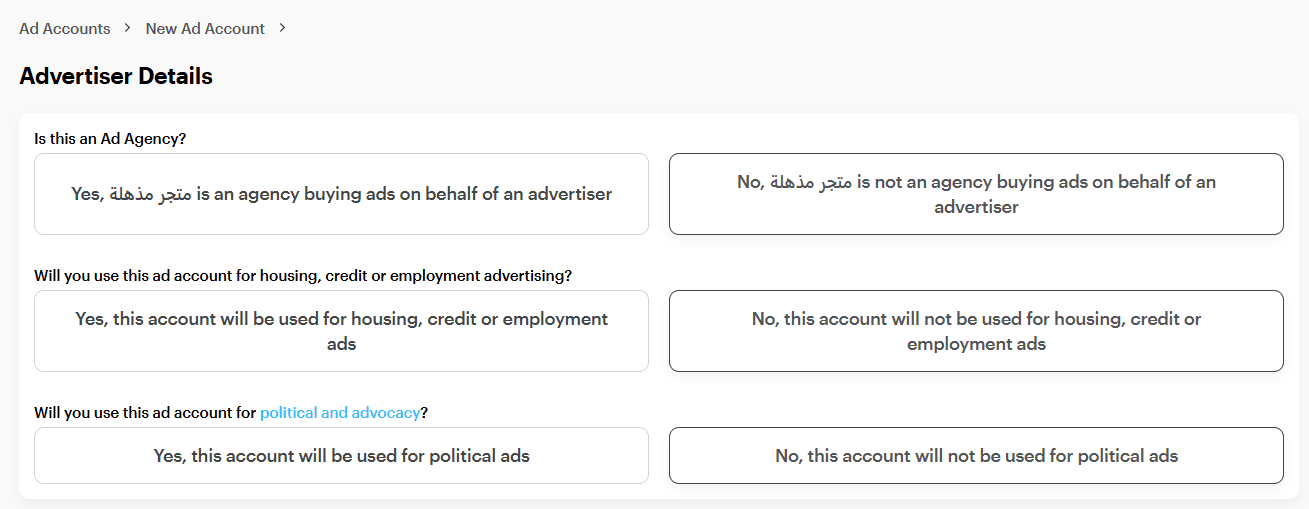Click the New Ad Account breadcrumb
Viewport: 1309px width, 509px height.
click(205, 29)
